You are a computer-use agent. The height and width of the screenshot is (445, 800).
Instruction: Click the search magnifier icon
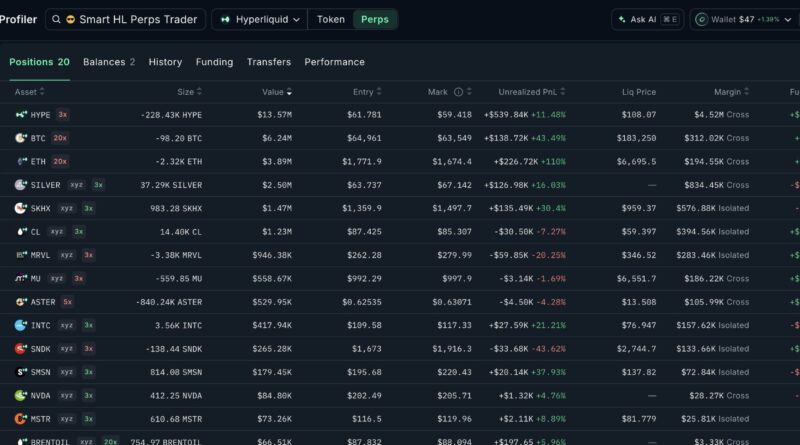click(56, 19)
